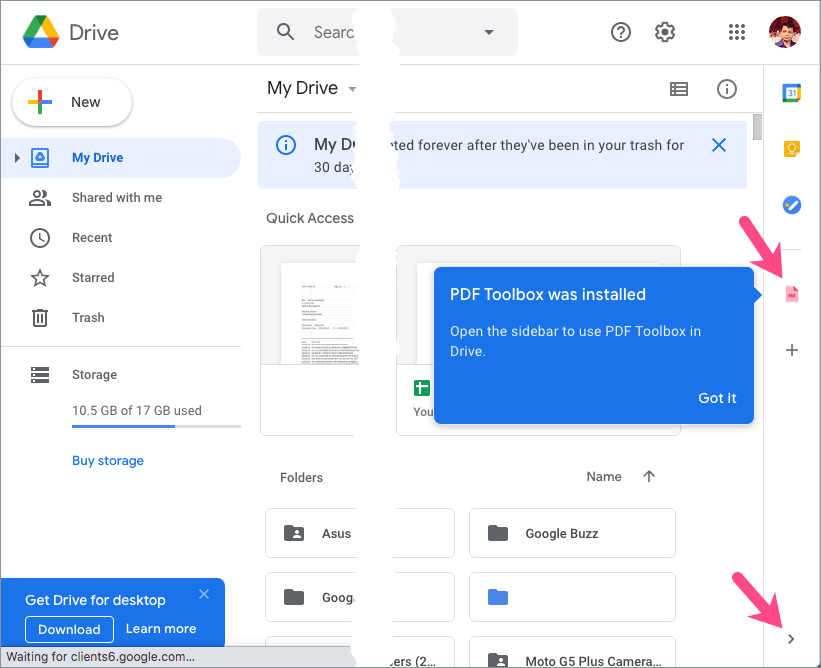Click Got it in PDF Toolbox popup
Screen dimensions: 821x668
tap(717, 398)
